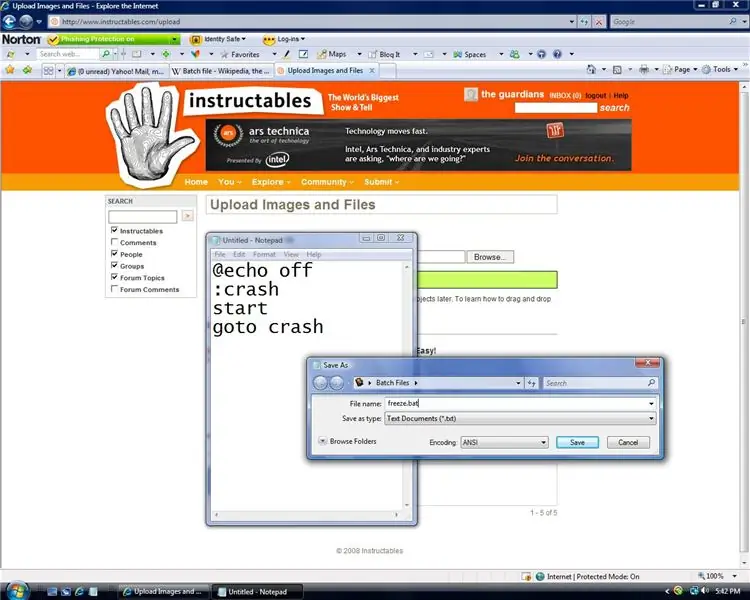Open the File name history dropdown arrow
750x600 pixels.
click(651, 404)
